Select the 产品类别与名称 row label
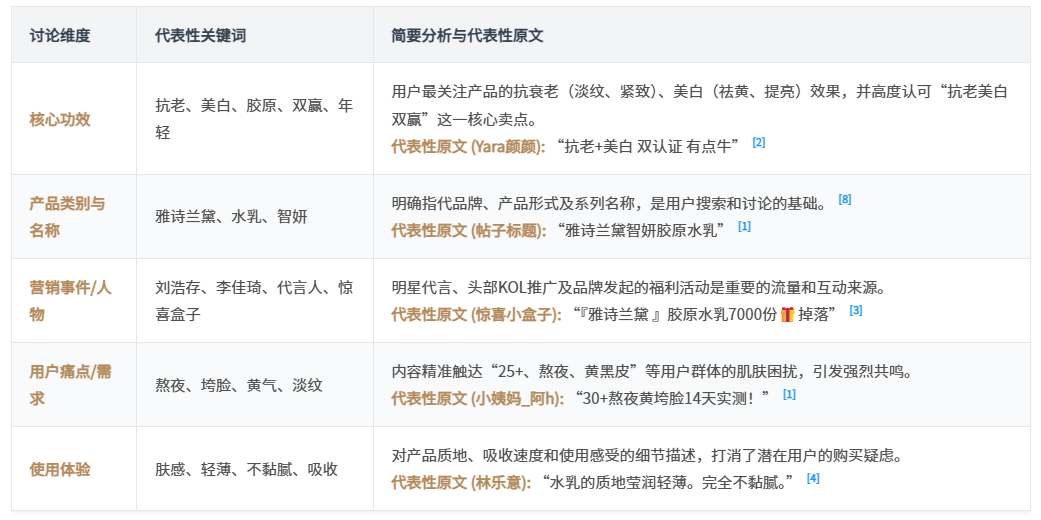Image resolution: width=1041 pixels, height=520 pixels. tap(67, 216)
